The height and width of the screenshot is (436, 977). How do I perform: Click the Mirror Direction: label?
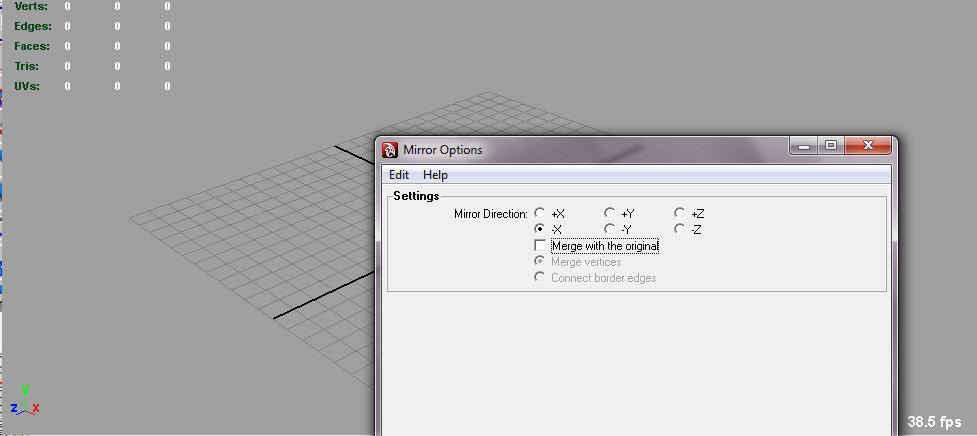491,214
